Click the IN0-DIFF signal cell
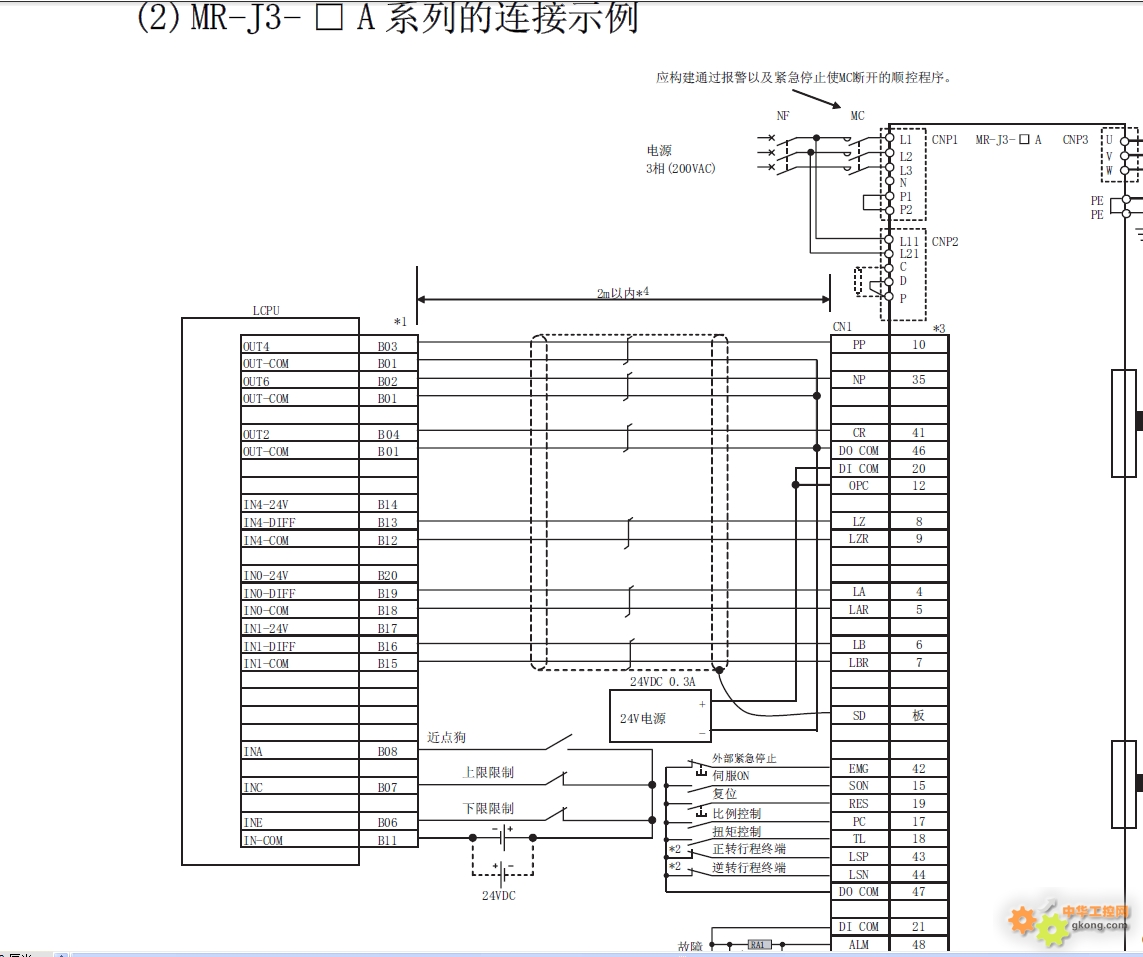The height and width of the screenshot is (957, 1143). [x=300, y=593]
